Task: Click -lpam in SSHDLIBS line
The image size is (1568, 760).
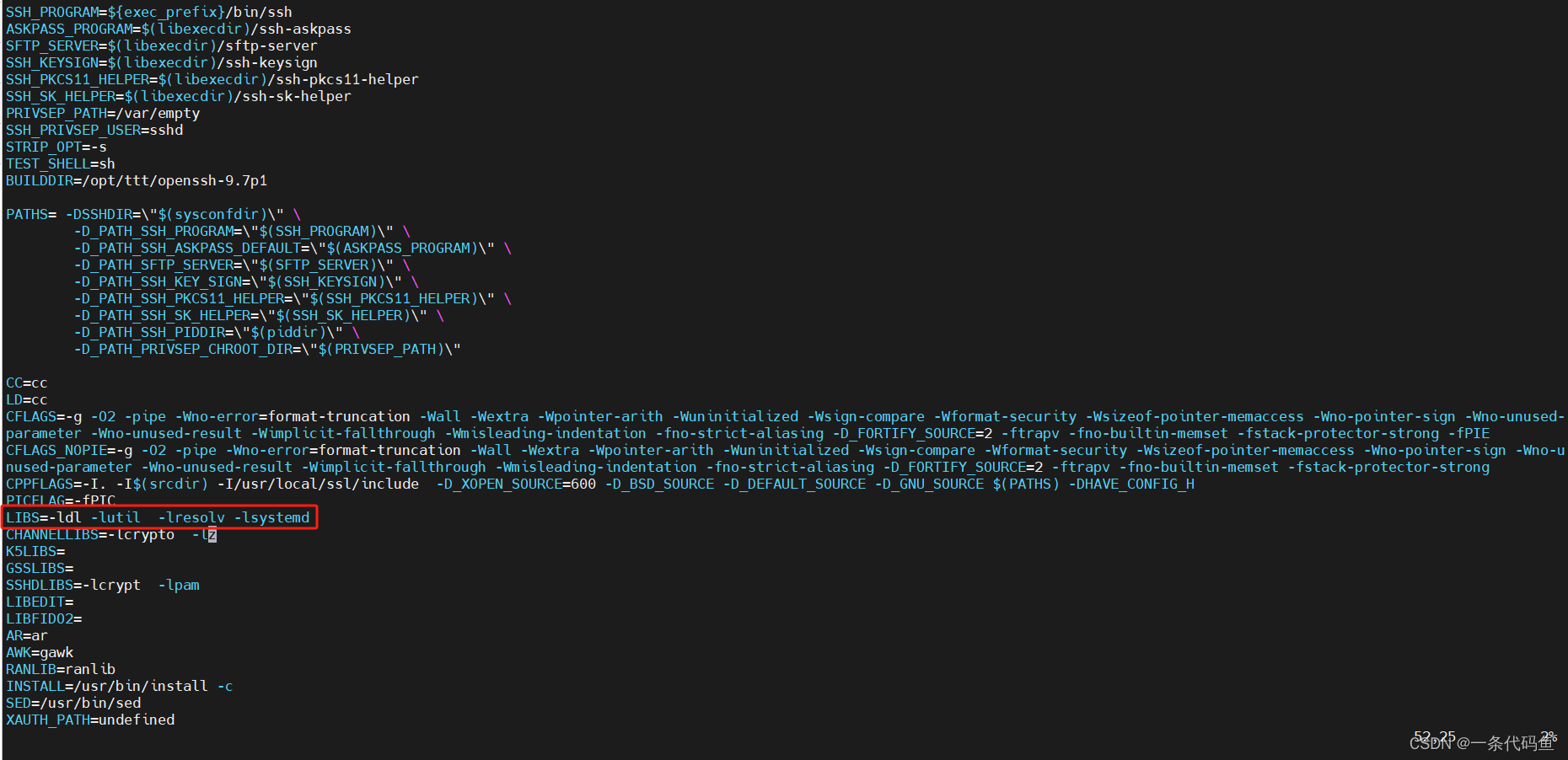Action: pyautogui.click(x=179, y=585)
